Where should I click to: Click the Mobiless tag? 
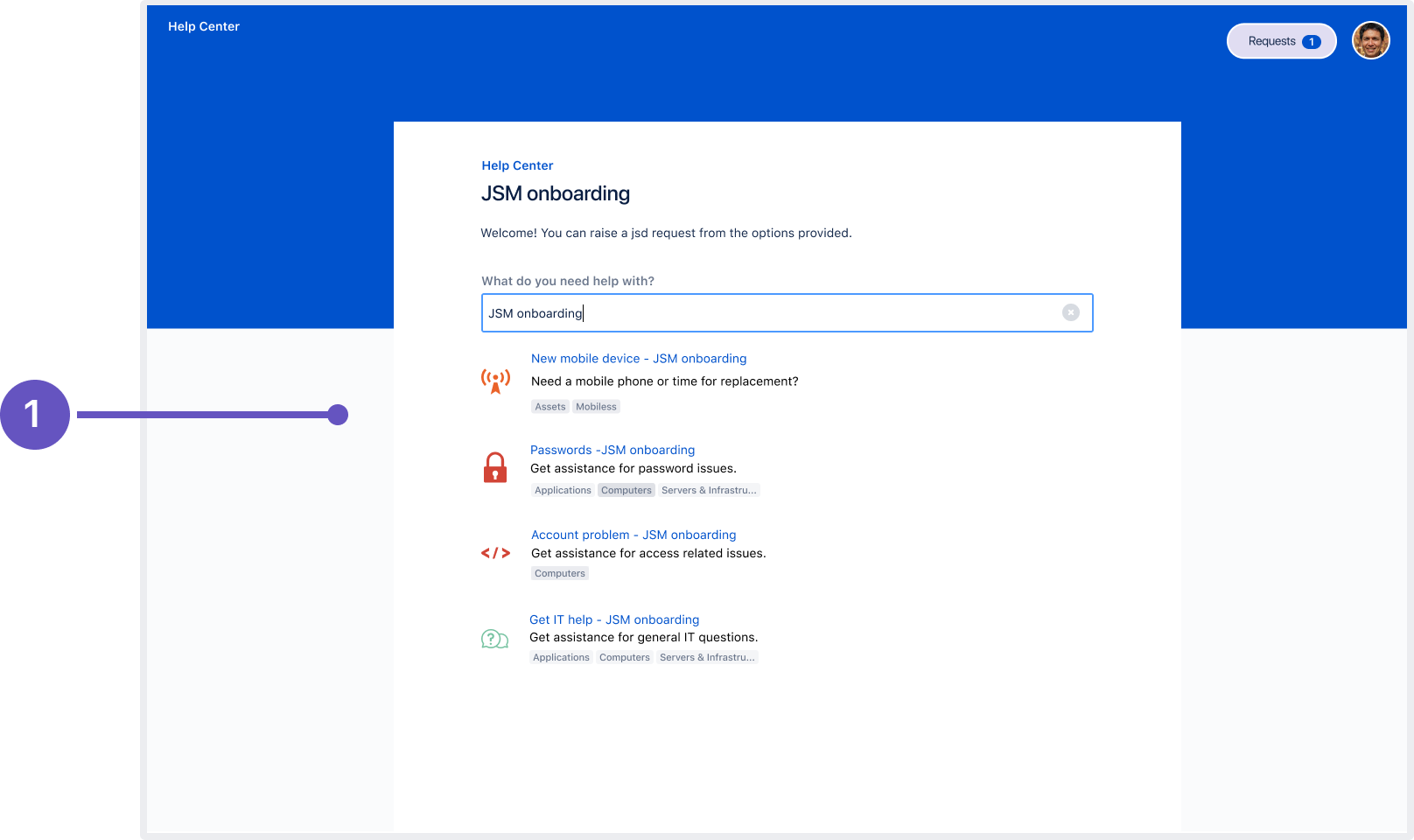pos(596,407)
